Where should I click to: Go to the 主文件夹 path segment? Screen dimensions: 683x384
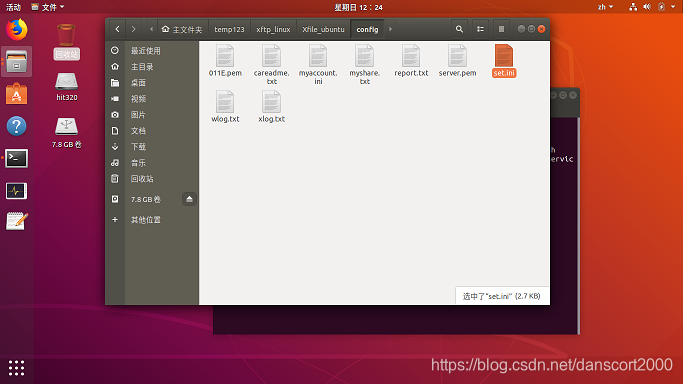(x=182, y=29)
